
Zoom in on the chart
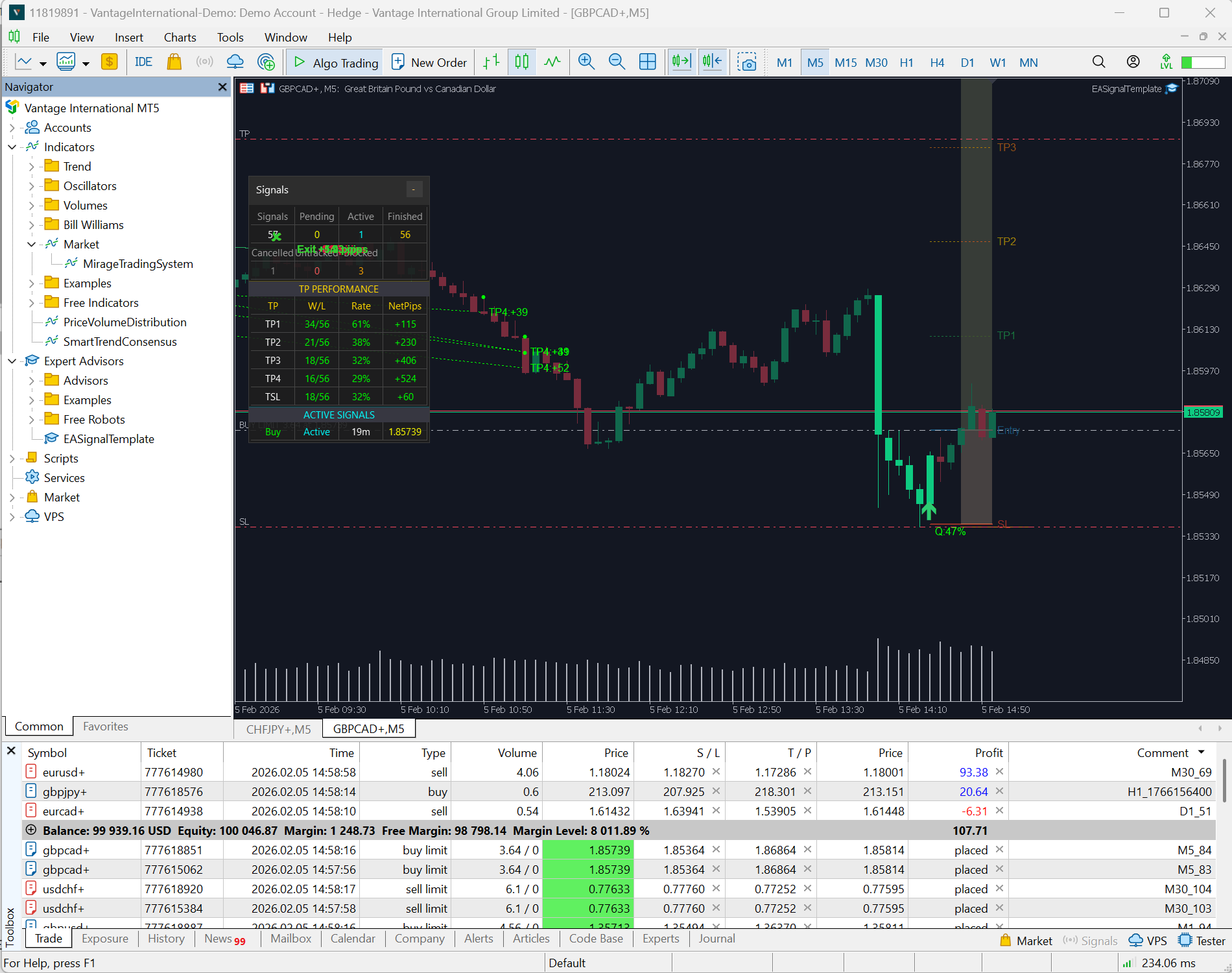586,62
